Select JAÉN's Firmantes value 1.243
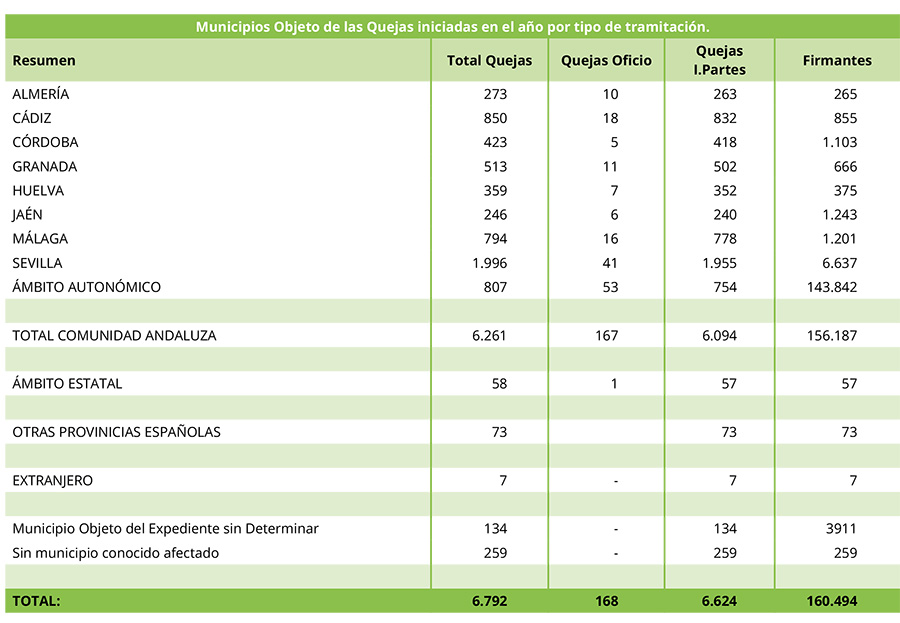This screenshot has height=623, width=900. point(838,215)
